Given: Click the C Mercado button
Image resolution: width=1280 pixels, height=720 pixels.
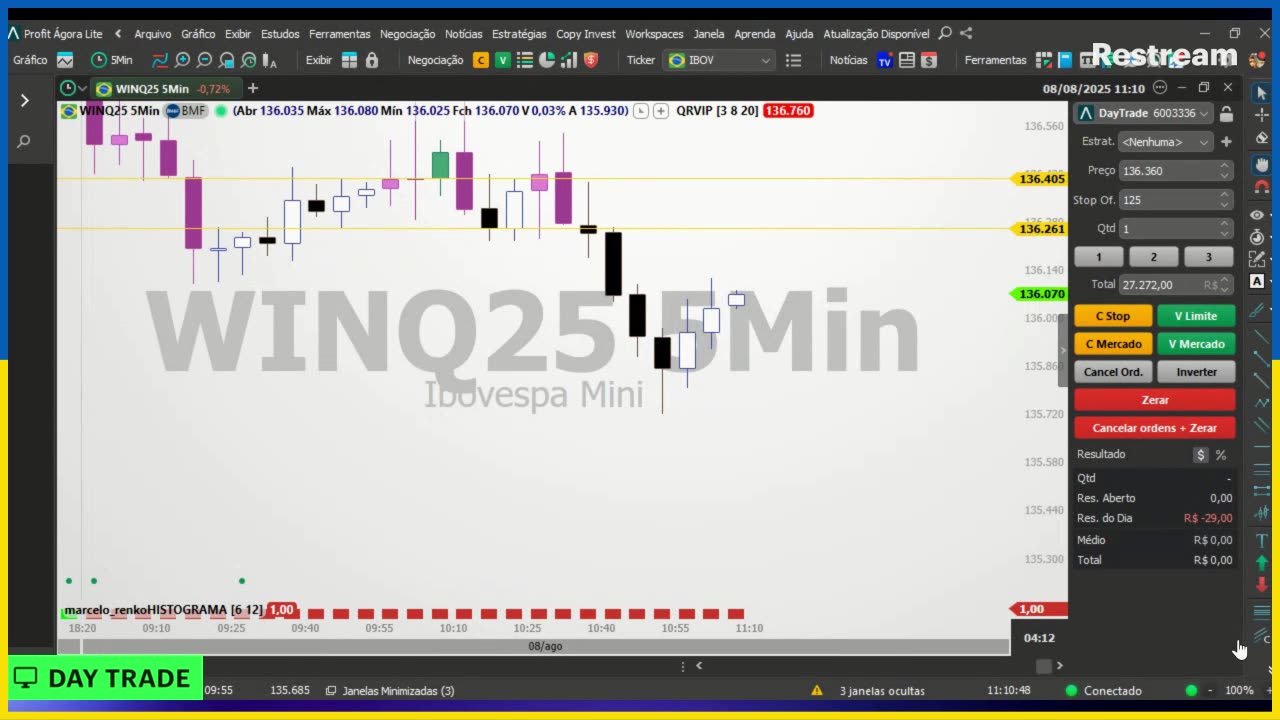Looking at the screenshot, I should tap(1113, 344).
